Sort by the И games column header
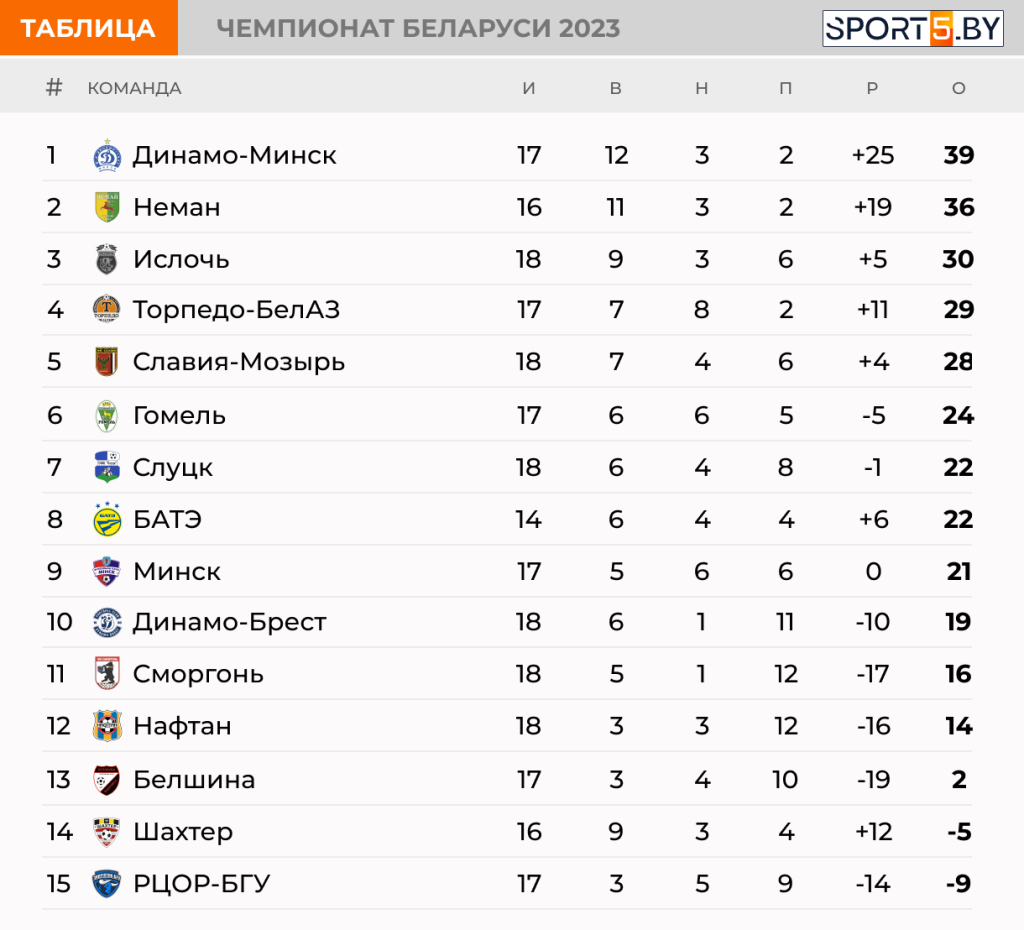 (x=529, y=88)
